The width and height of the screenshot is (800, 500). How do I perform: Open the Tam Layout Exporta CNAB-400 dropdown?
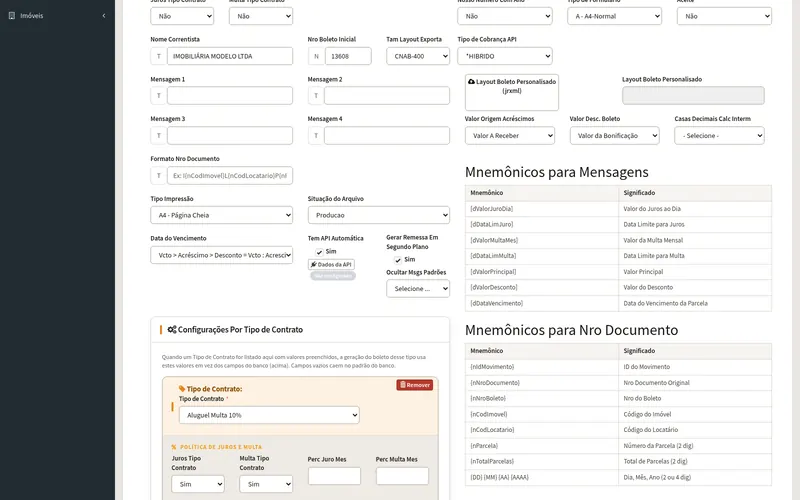point(418,56)
